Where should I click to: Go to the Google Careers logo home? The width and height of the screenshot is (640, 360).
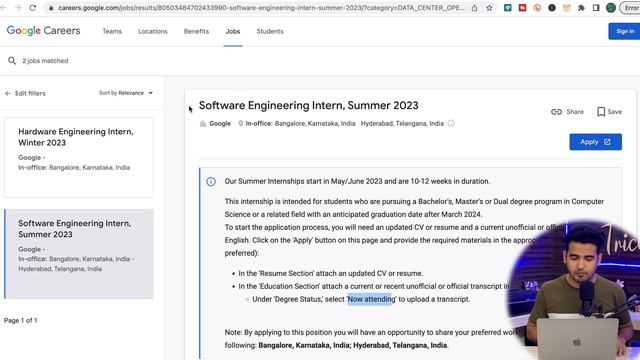(43, 31)
